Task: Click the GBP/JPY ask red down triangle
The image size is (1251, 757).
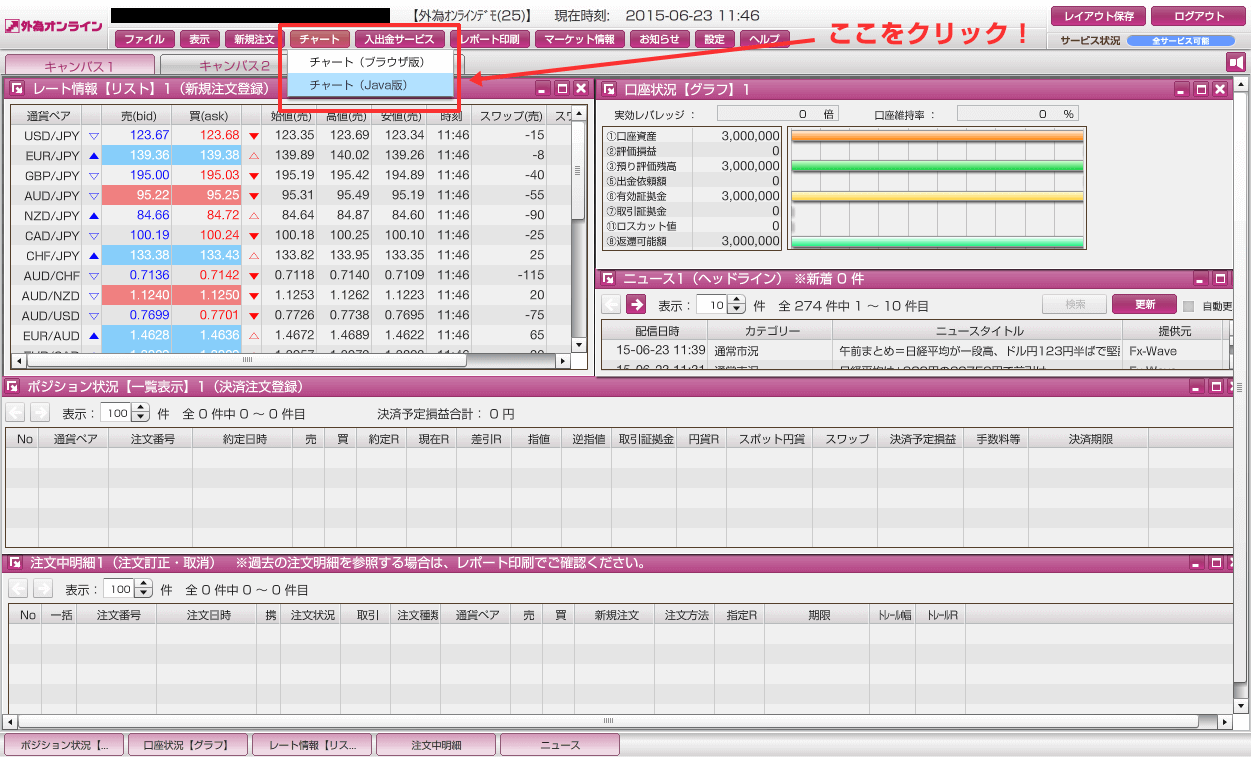Action: click(x=253, y=175)
